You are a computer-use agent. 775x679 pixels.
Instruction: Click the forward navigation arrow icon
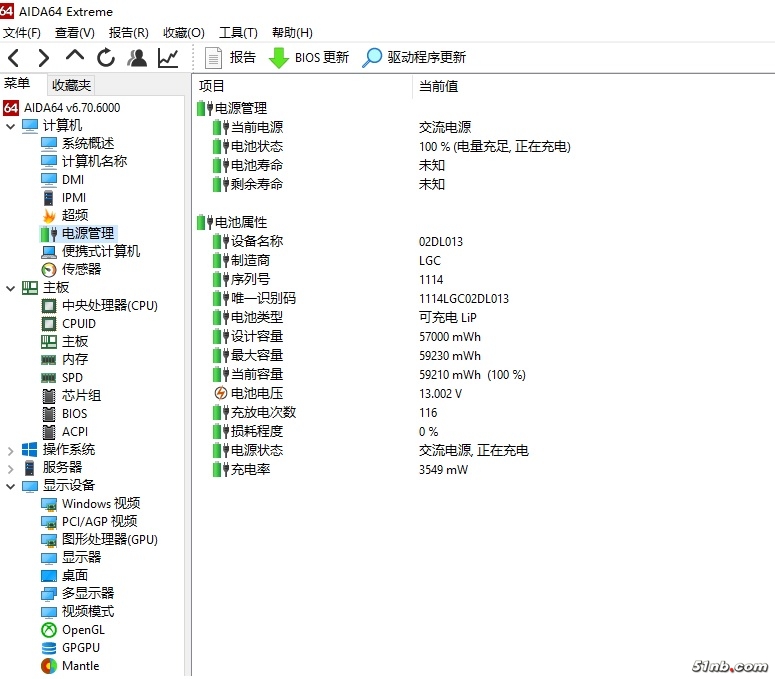coord(44,58)
